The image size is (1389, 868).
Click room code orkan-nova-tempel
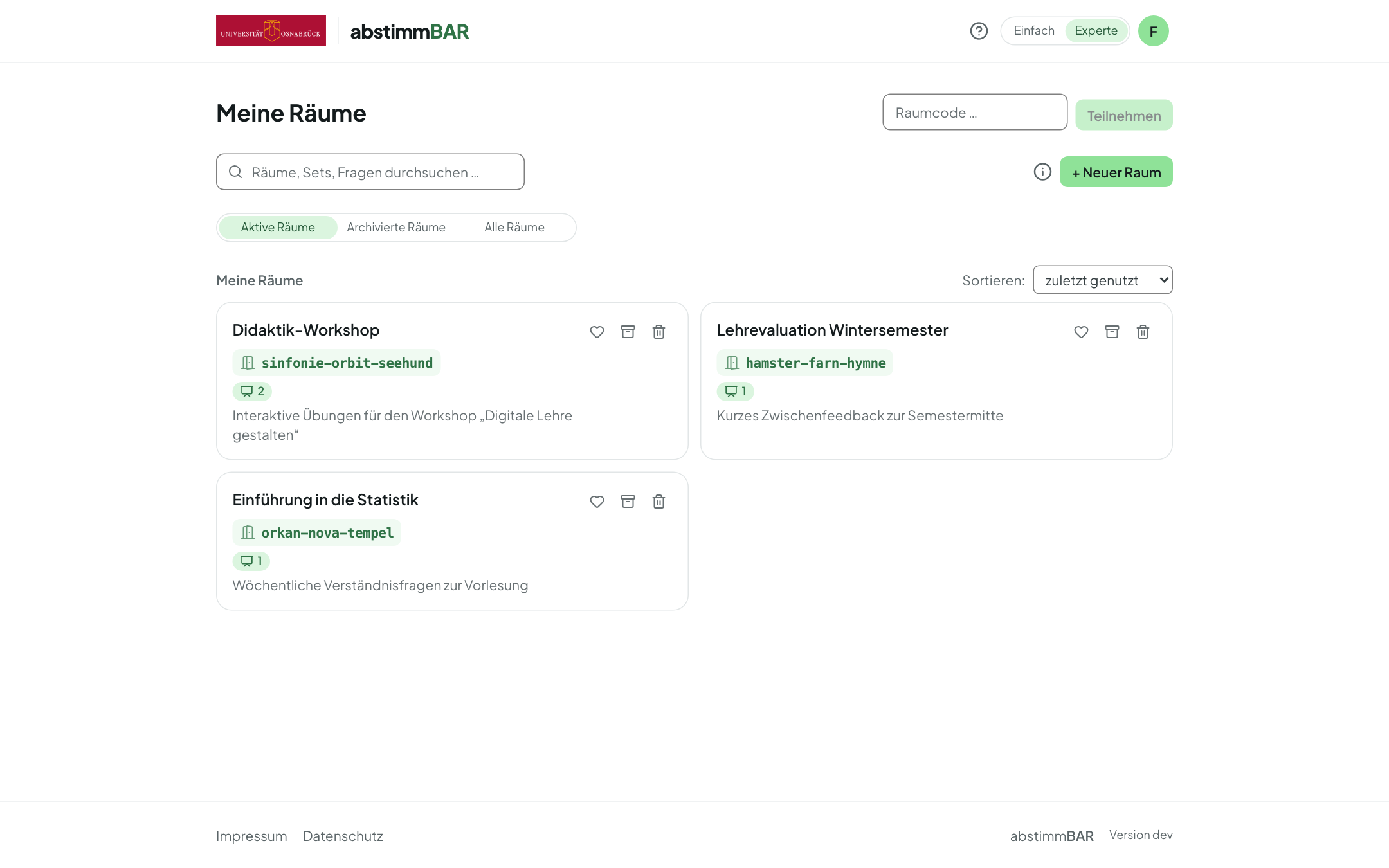(x=327, y=533)
